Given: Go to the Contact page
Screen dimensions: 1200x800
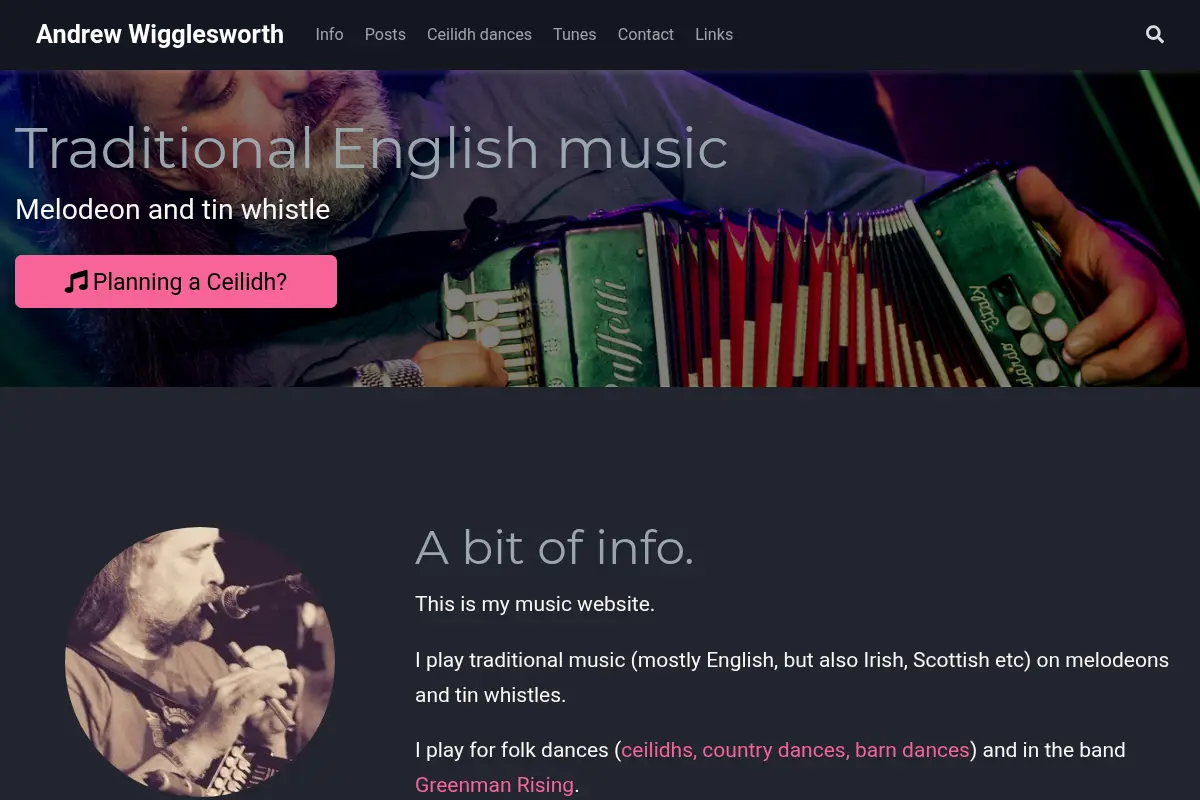Looking at the screenshot, I should pyautogui.click(x=646, y=34).
